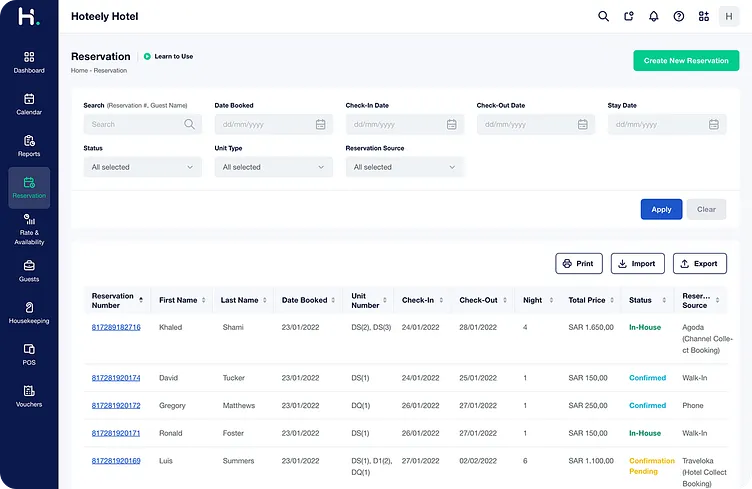
Task: Export the reservation list
Action: [x=700, y=264]
